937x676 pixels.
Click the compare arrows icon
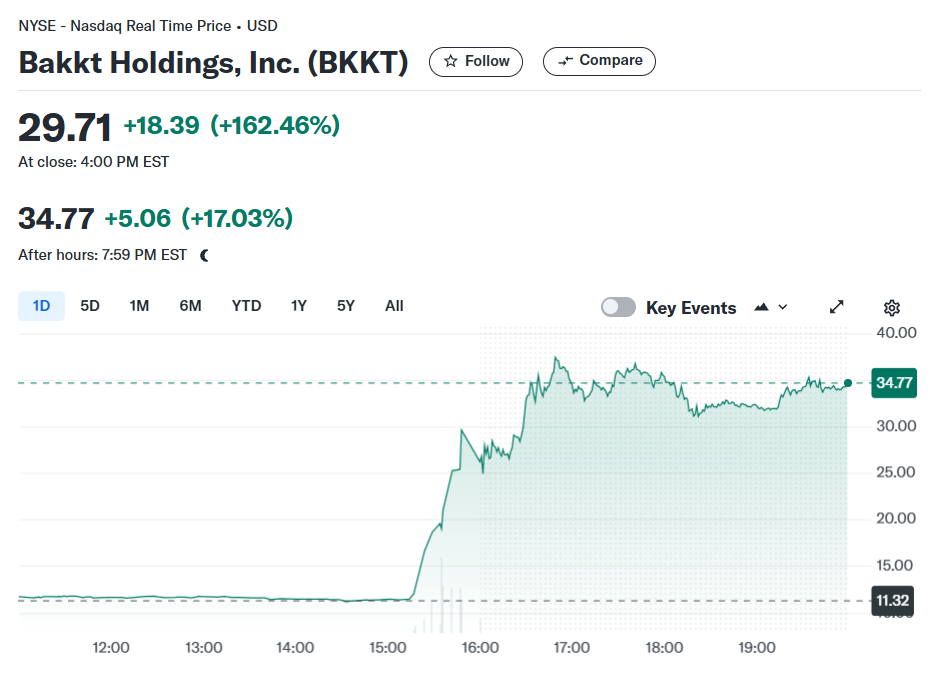[x=565, y=61]
